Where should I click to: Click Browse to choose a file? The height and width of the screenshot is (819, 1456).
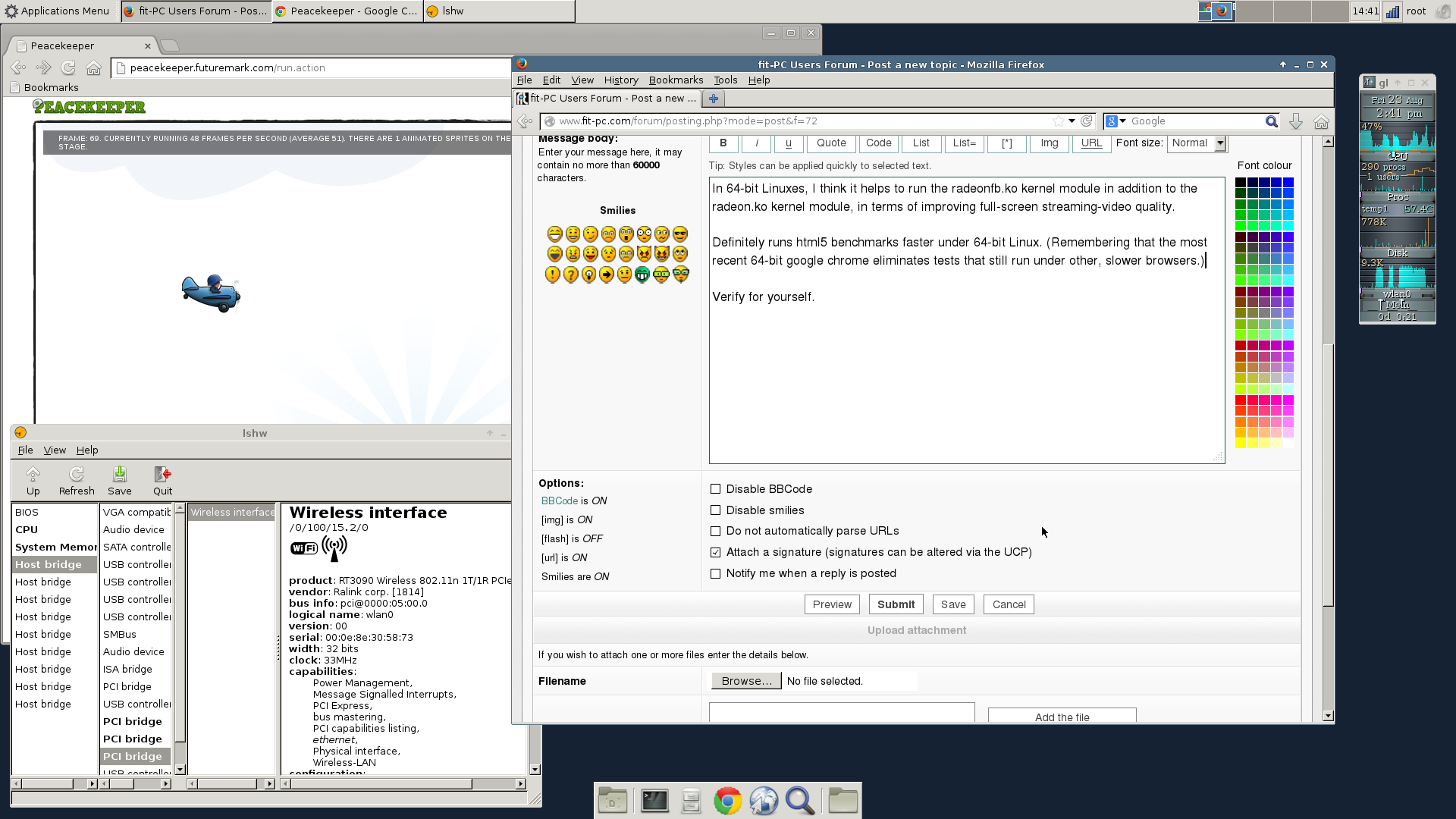(746, 681)
